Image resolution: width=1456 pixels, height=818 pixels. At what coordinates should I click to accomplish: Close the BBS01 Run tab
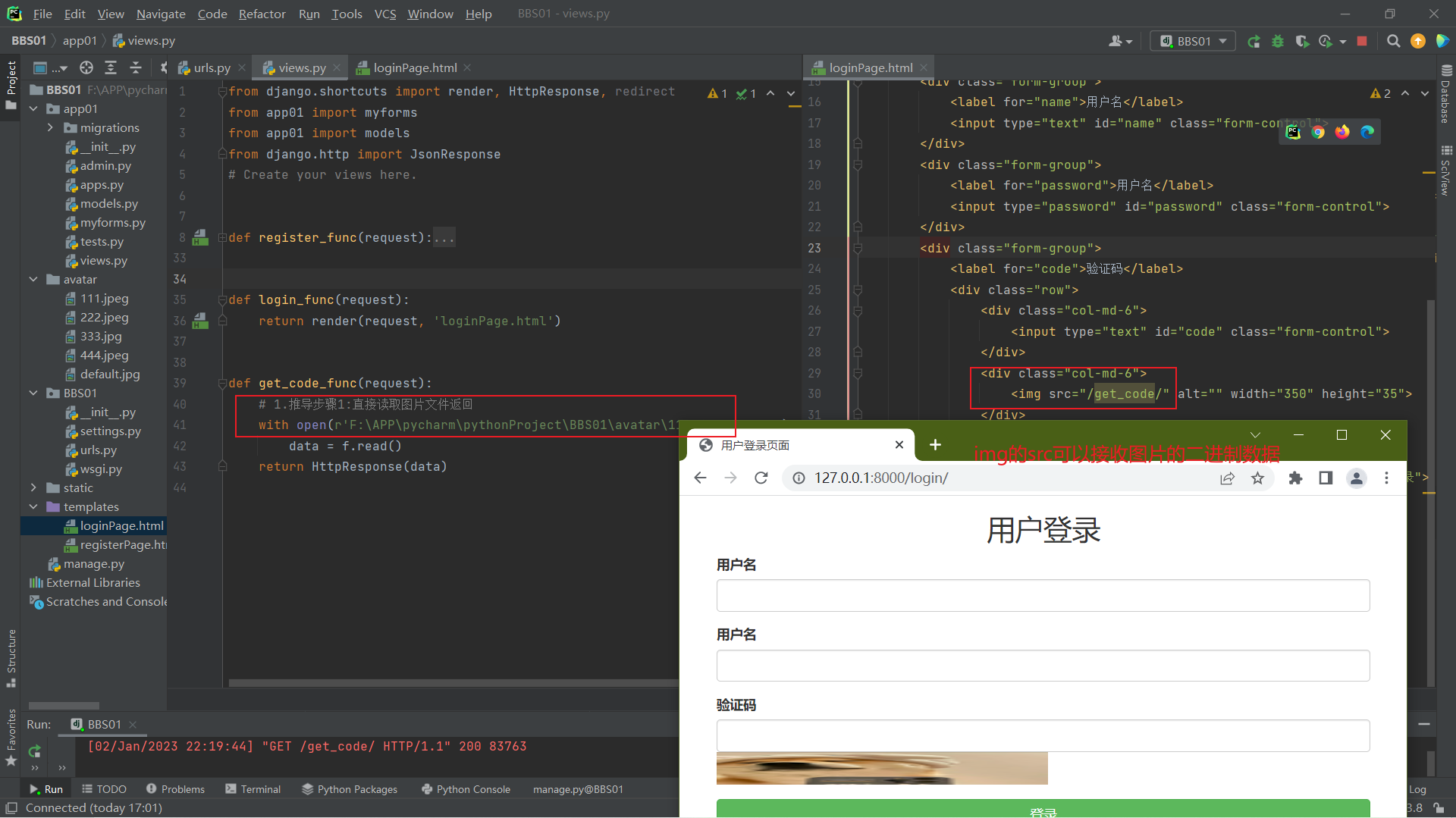[133, 725]
